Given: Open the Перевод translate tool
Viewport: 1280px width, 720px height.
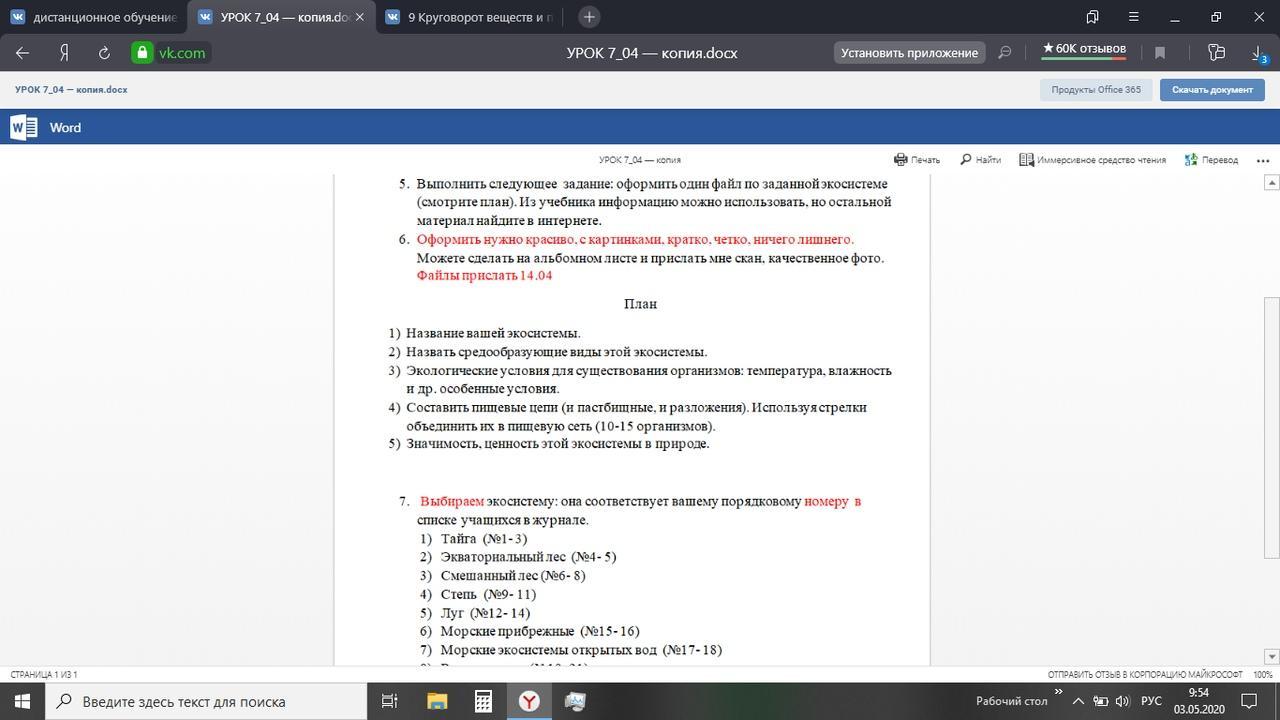Looking at the screenshot, I should click(x=1211, y=160).
